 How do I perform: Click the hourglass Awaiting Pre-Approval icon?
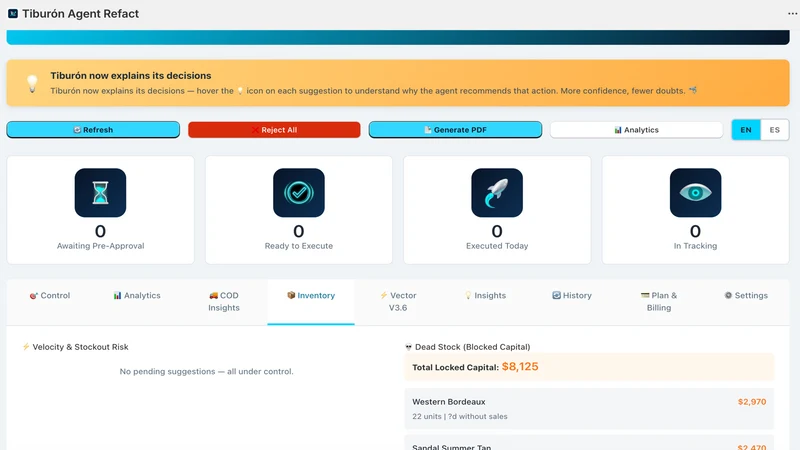click(101, 193)
